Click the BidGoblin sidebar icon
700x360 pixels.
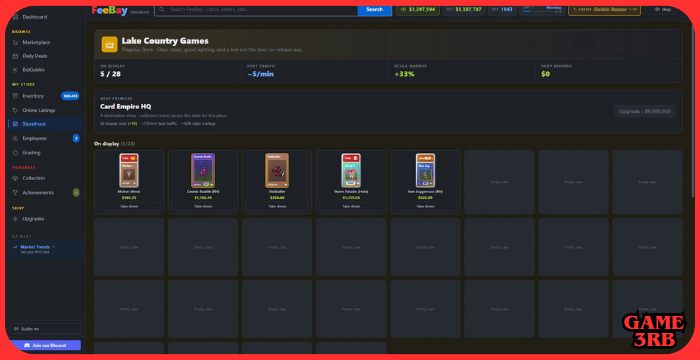[15, 70]
